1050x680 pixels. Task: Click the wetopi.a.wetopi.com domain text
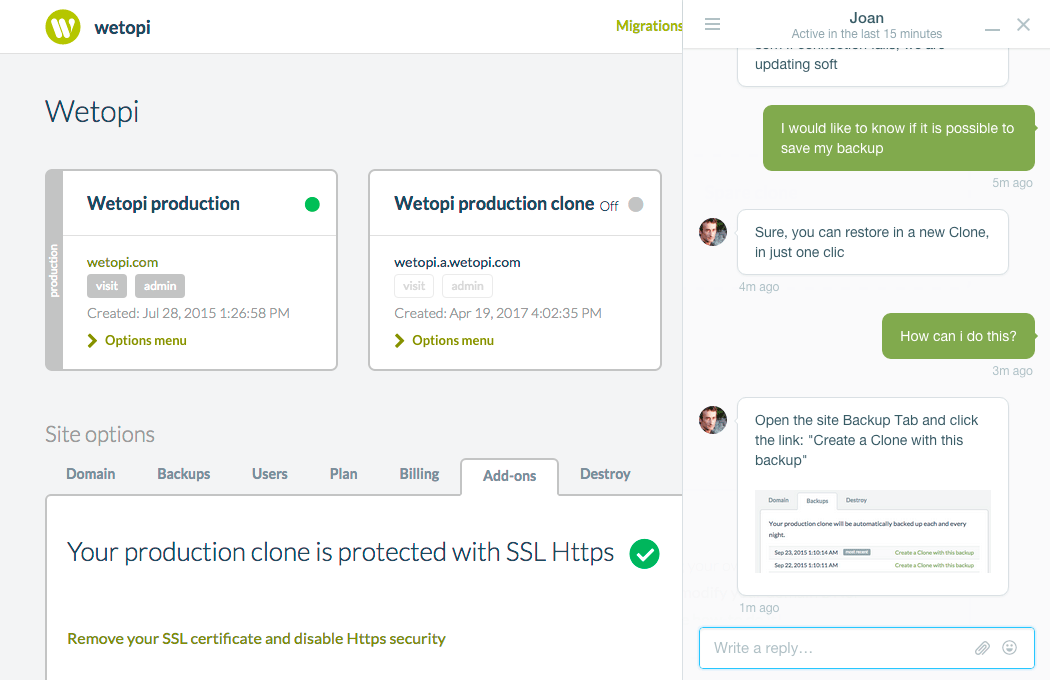click(x=457, y=262)
